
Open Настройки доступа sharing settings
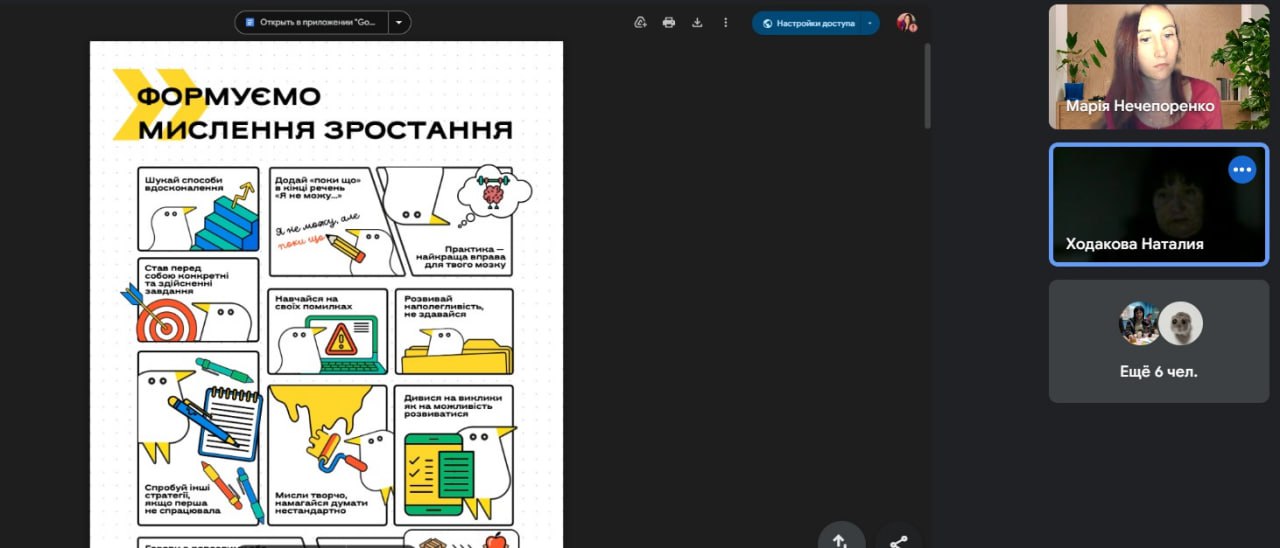pos(808,23)
